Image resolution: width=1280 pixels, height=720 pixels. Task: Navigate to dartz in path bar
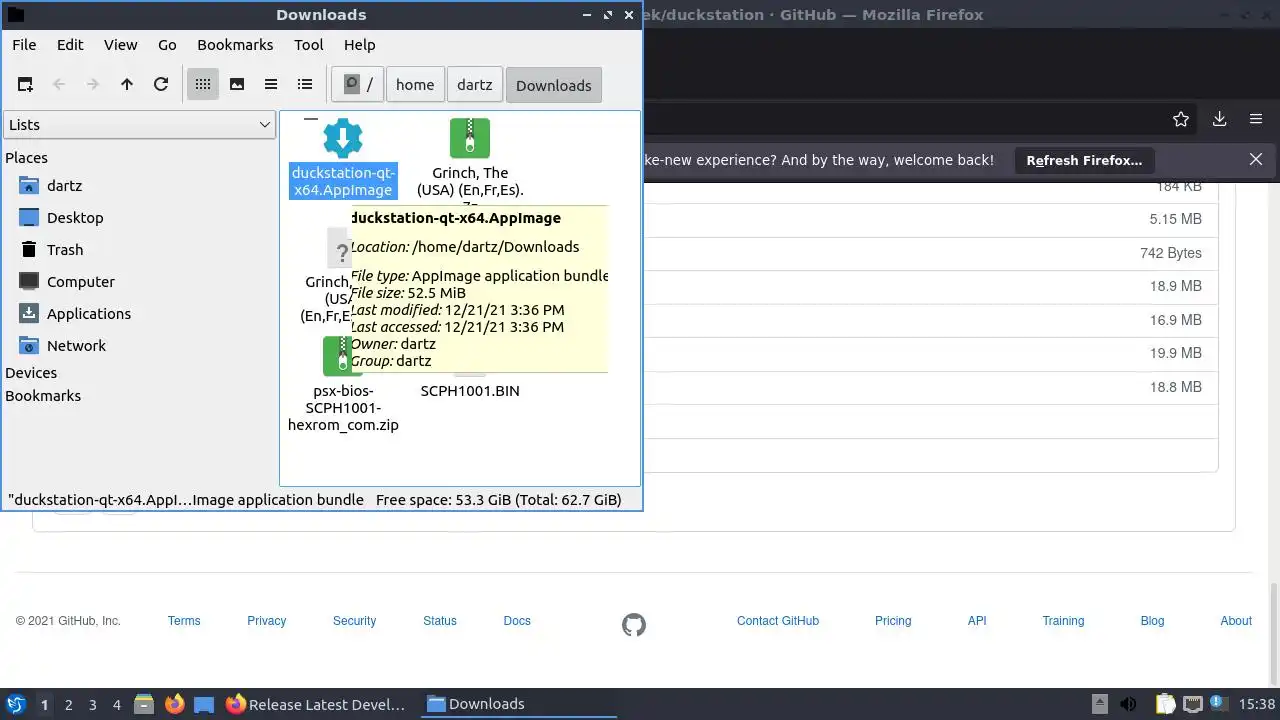(x=475, y=85)
